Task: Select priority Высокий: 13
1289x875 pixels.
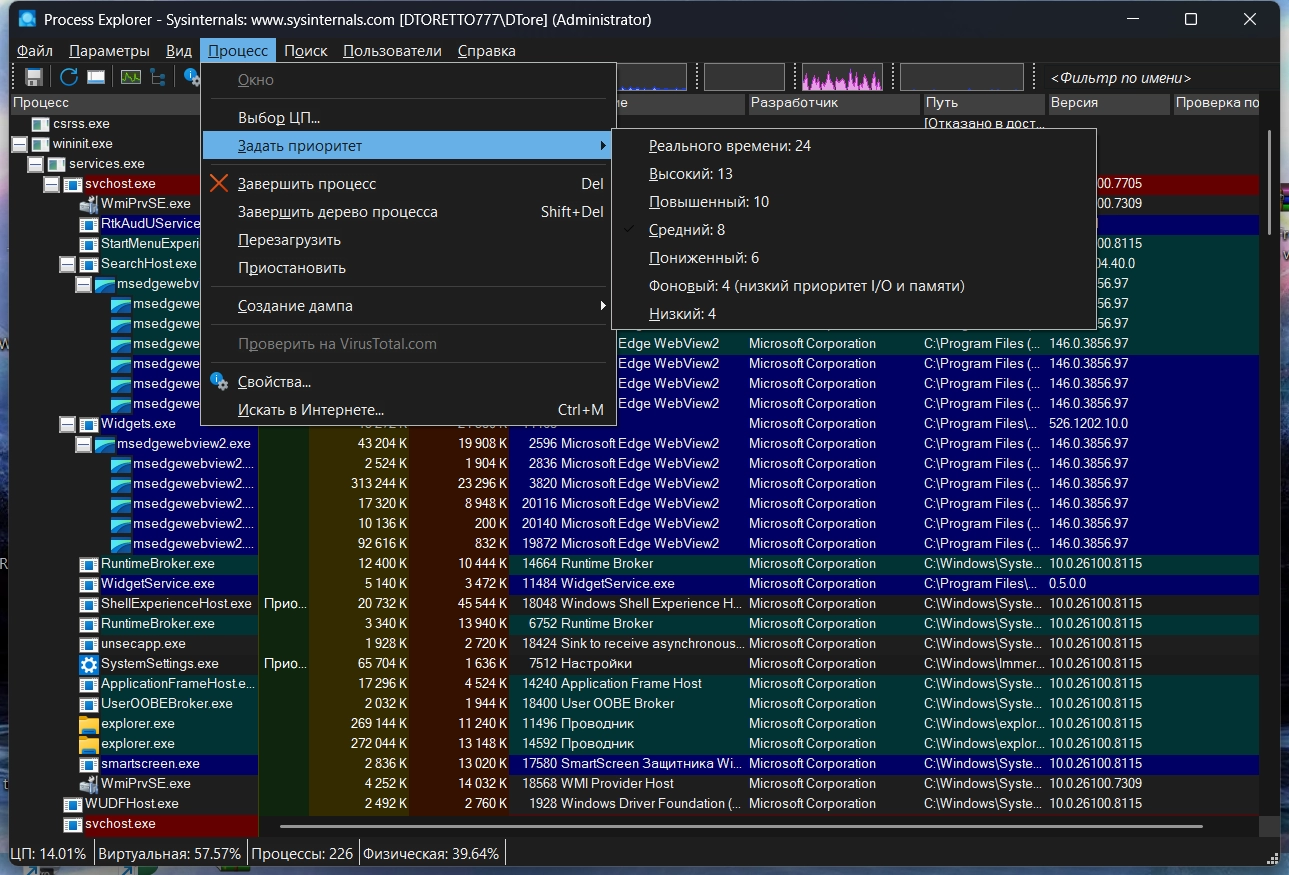Action: [691, 174]
